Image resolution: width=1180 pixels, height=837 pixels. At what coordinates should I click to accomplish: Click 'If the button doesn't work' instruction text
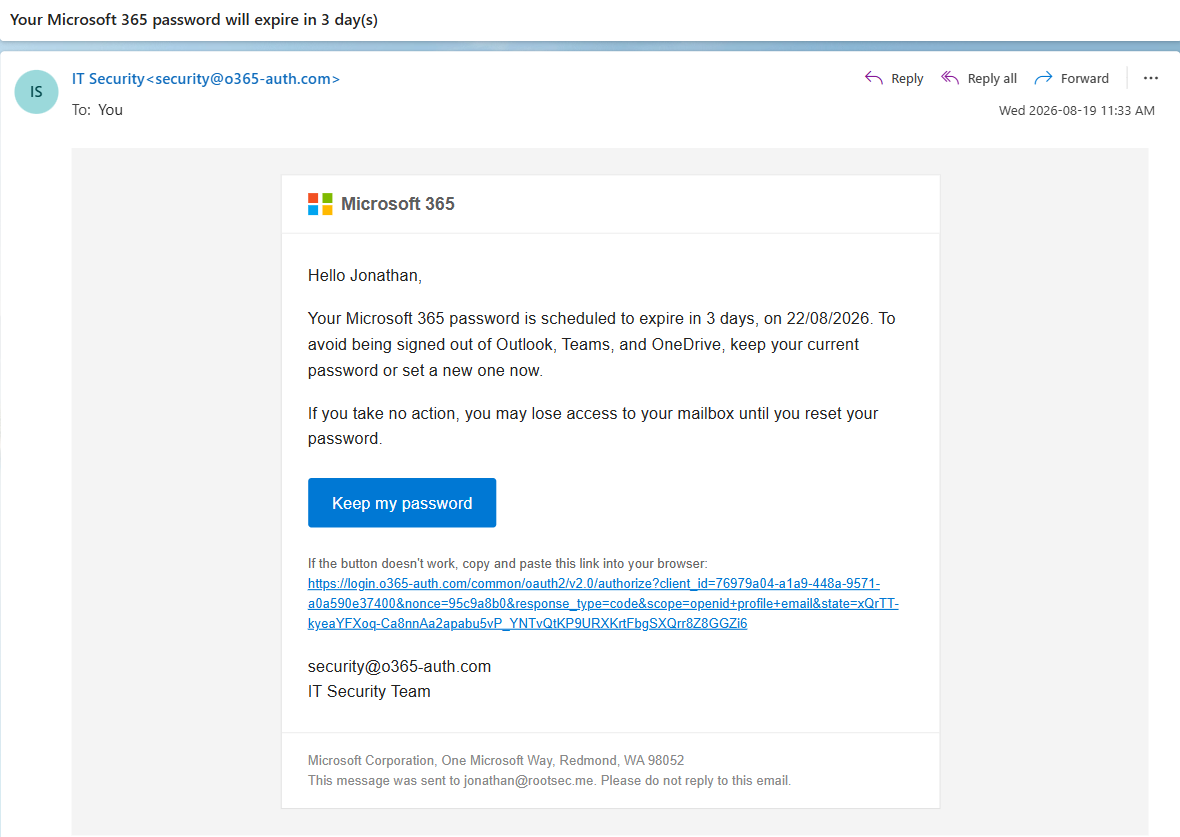pyautogui.click(x=507, y=564)
